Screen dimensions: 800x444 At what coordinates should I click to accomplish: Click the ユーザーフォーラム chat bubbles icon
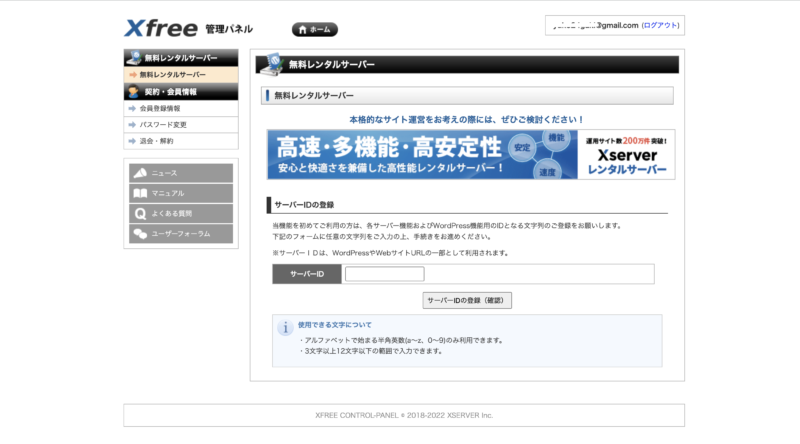click(140, 234)
